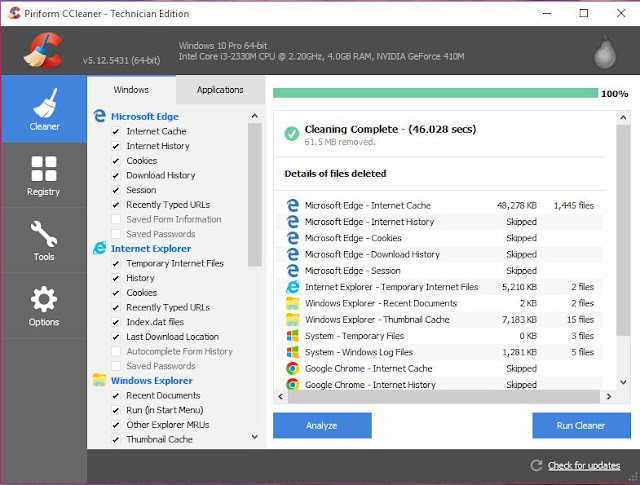This screenshot has height=485, width=640.
Task: Open the Check for updates link
Action: pyautogui.click(x=584, y=465)
